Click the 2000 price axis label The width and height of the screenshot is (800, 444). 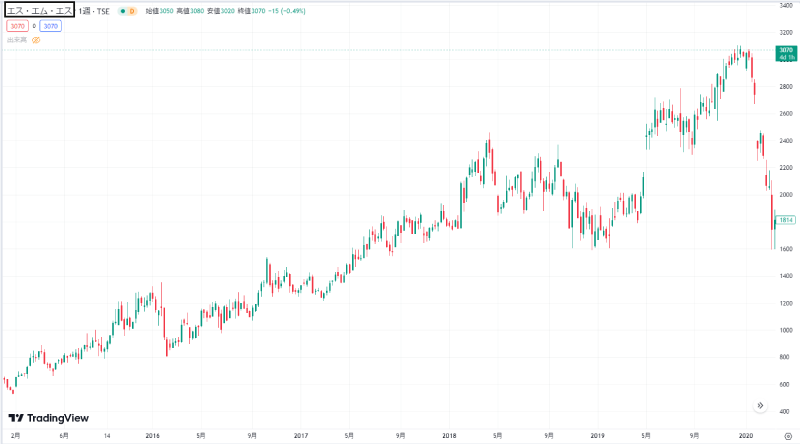(x=786, y=194)
